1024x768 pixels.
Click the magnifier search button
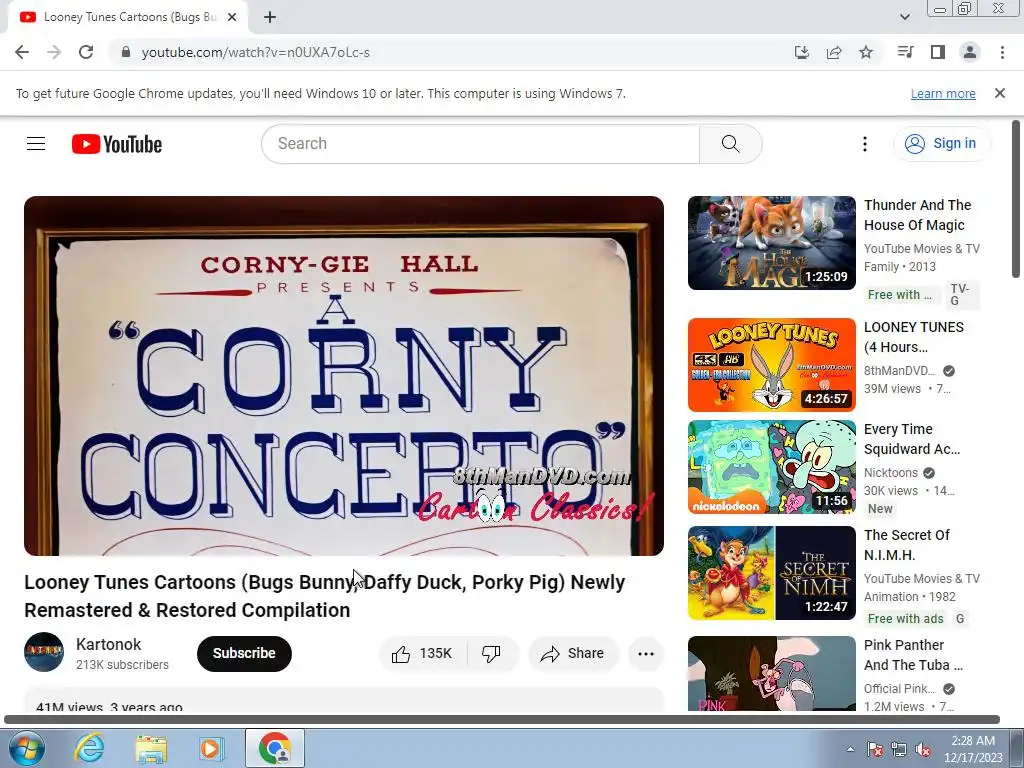pos(731,144)
